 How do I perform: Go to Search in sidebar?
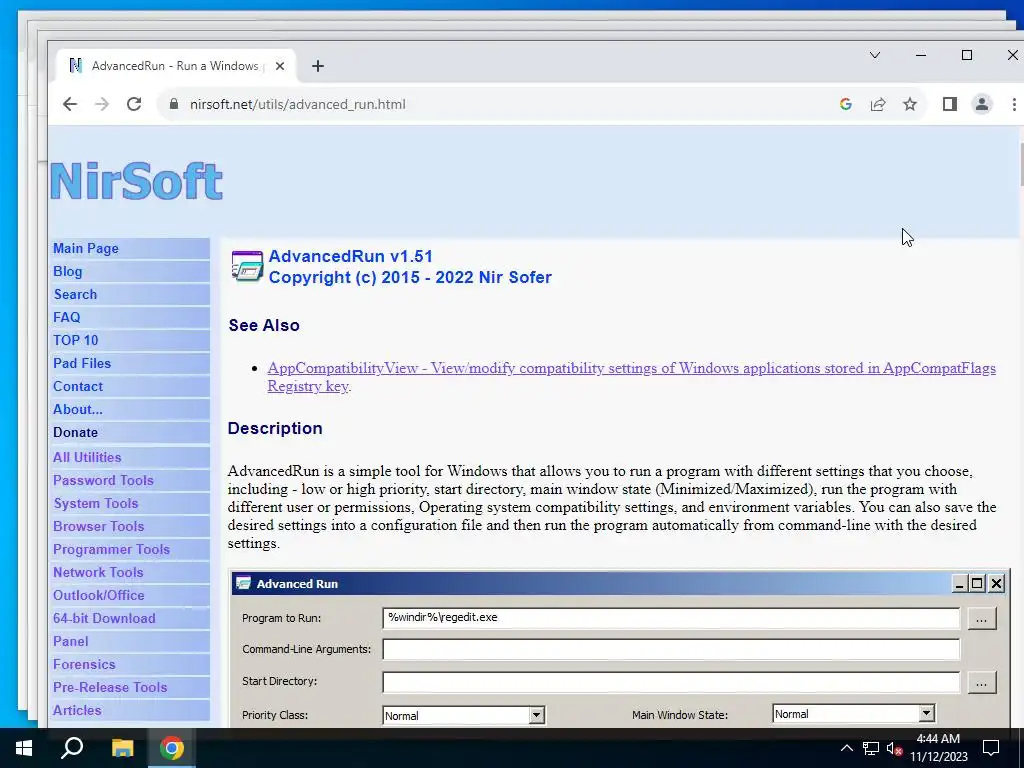(x=75, y=294)
